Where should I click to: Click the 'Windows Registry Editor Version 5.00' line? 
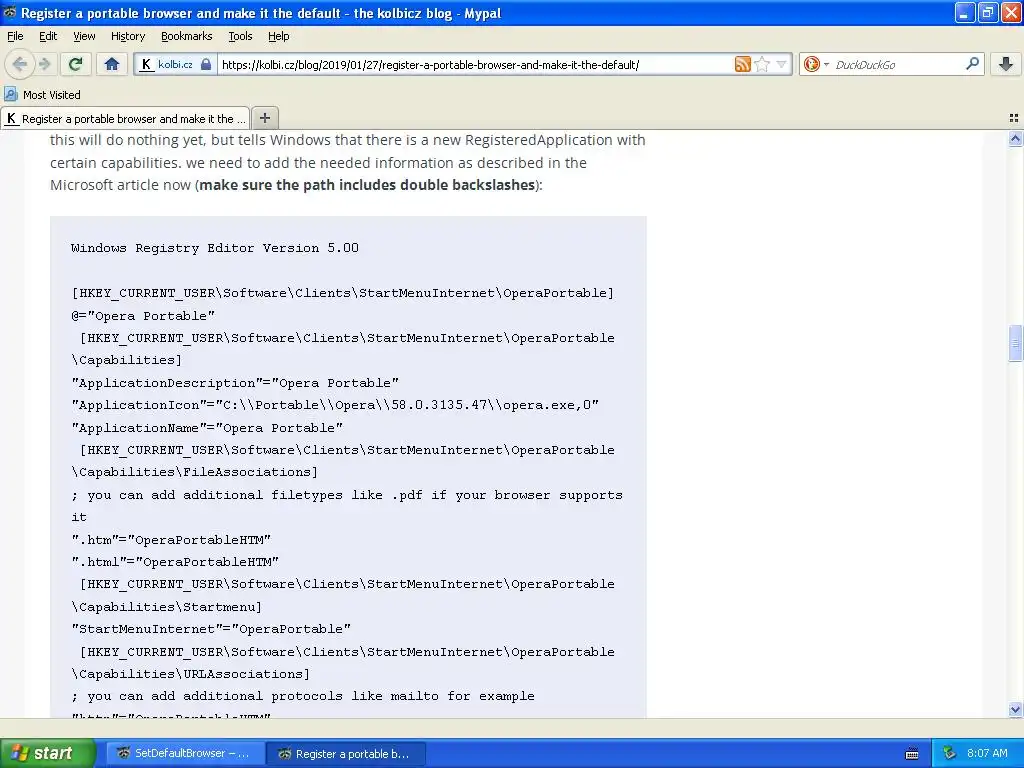(215, 248)
